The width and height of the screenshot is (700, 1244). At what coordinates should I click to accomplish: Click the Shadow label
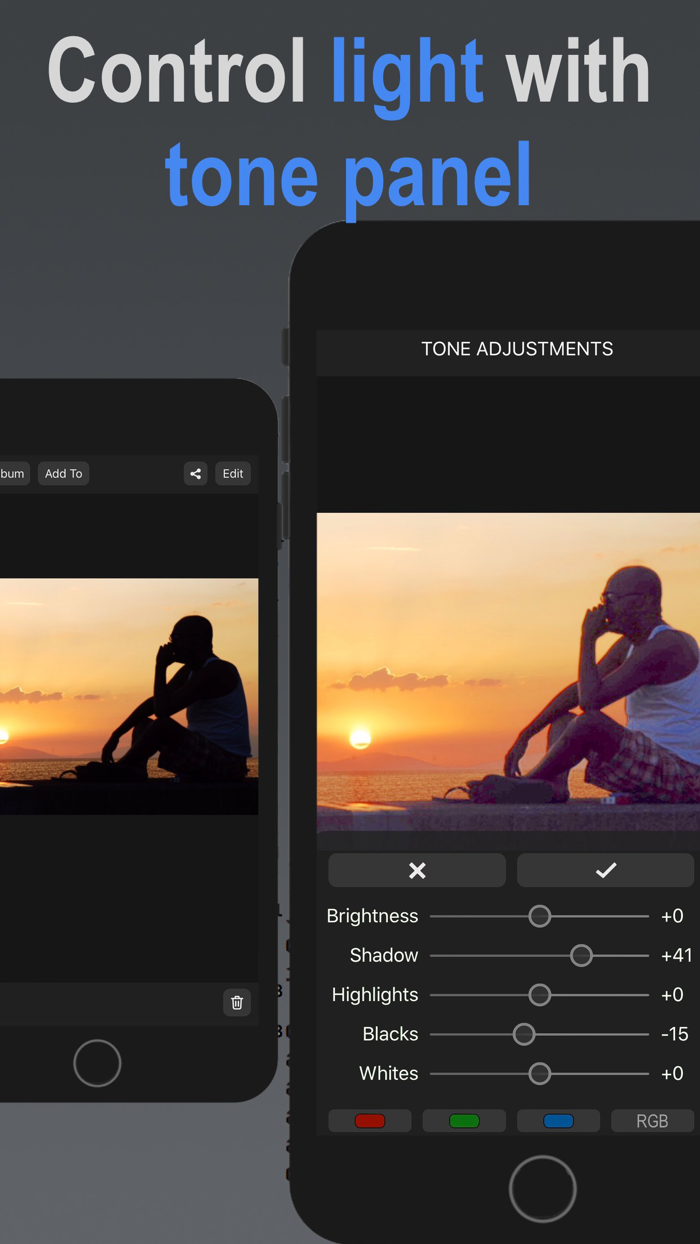click(384, 956)
